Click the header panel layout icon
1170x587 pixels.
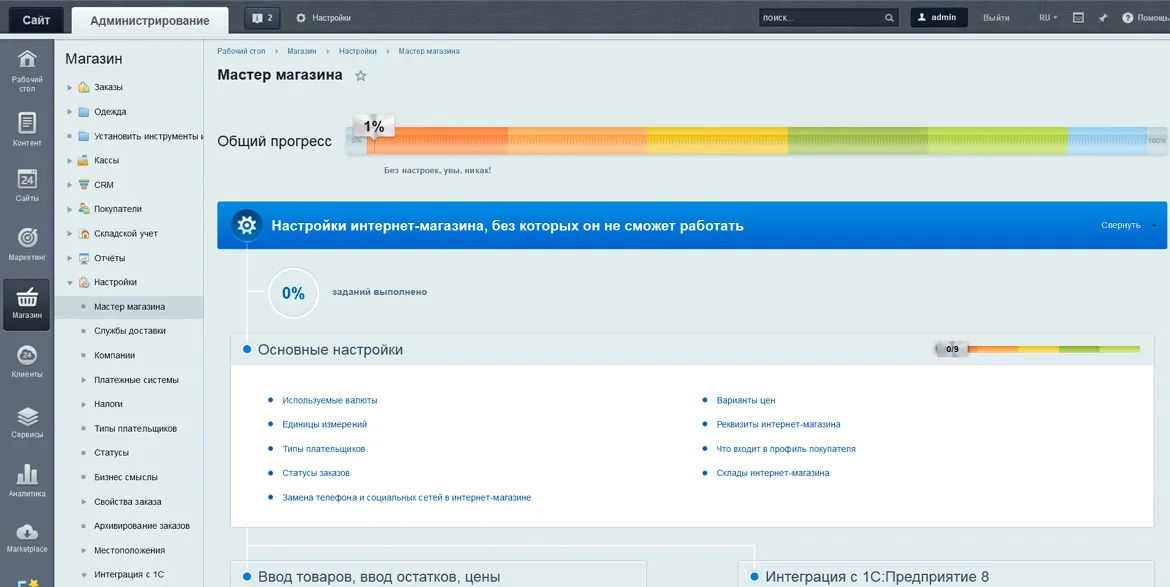click(1078, 18)
